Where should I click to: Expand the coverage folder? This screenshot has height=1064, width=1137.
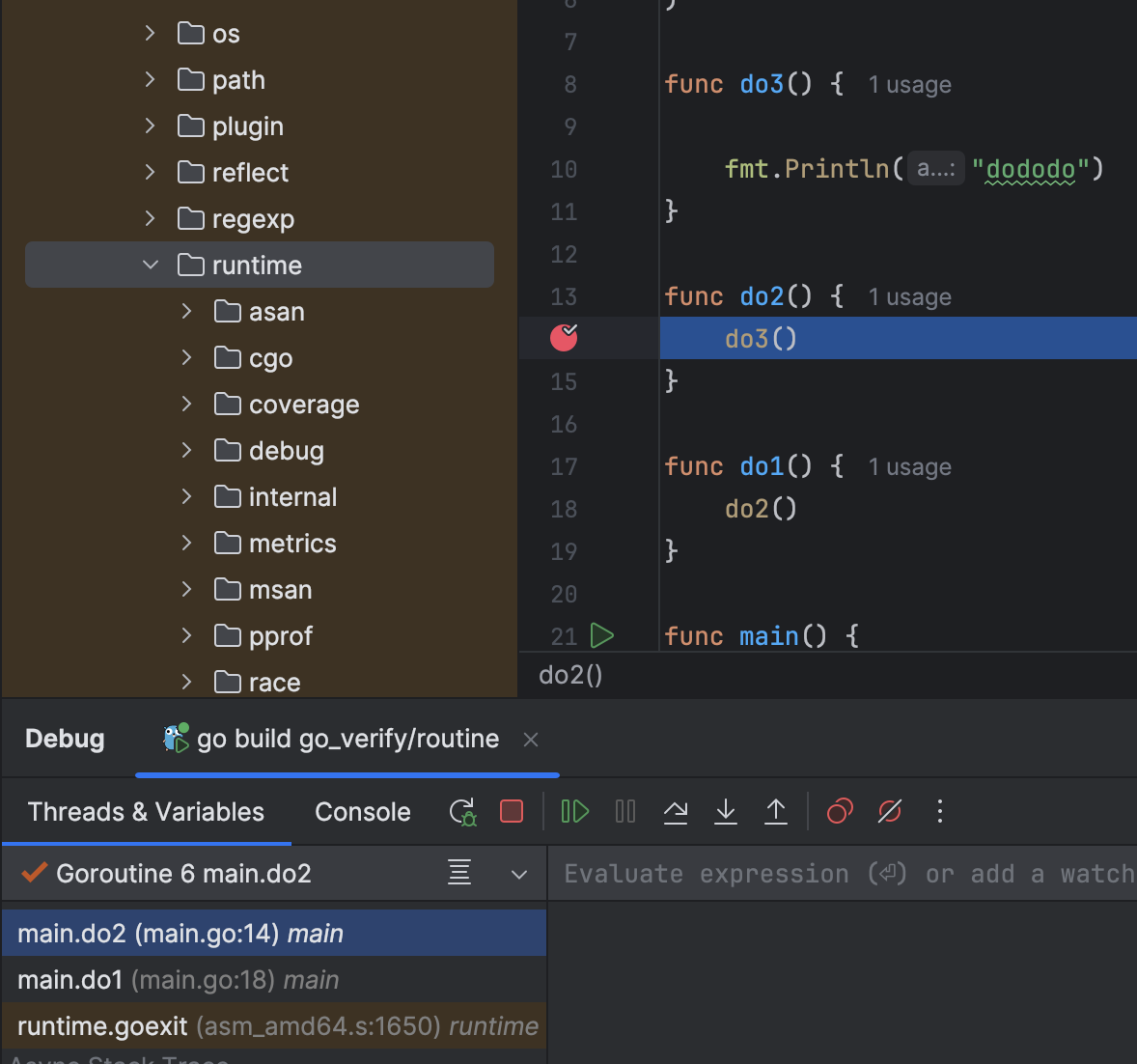pyautogui.click(x=186, y=404)
